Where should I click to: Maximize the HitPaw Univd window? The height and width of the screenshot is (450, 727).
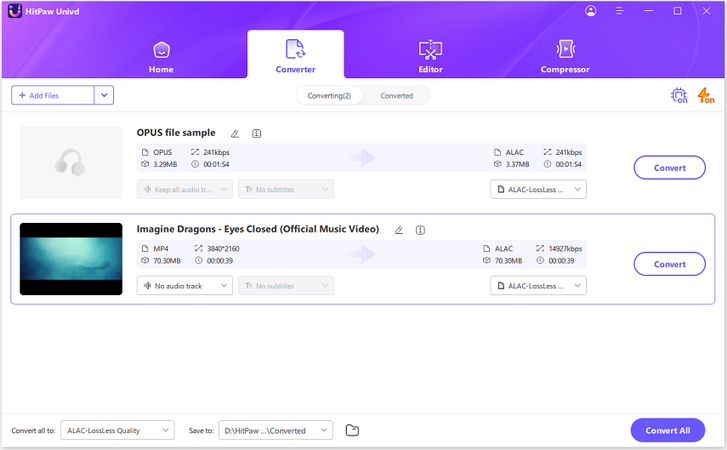[677, 11]
